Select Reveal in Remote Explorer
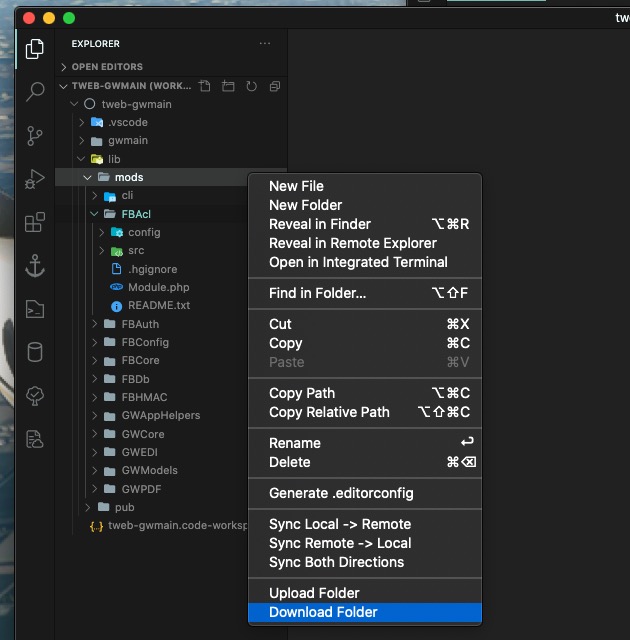The width and height of the screenshot is (630, 640). click(x=365, y=243)
